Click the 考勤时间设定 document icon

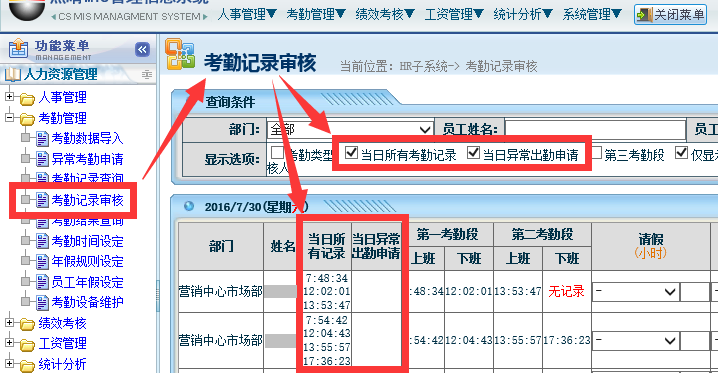[42, 241]
